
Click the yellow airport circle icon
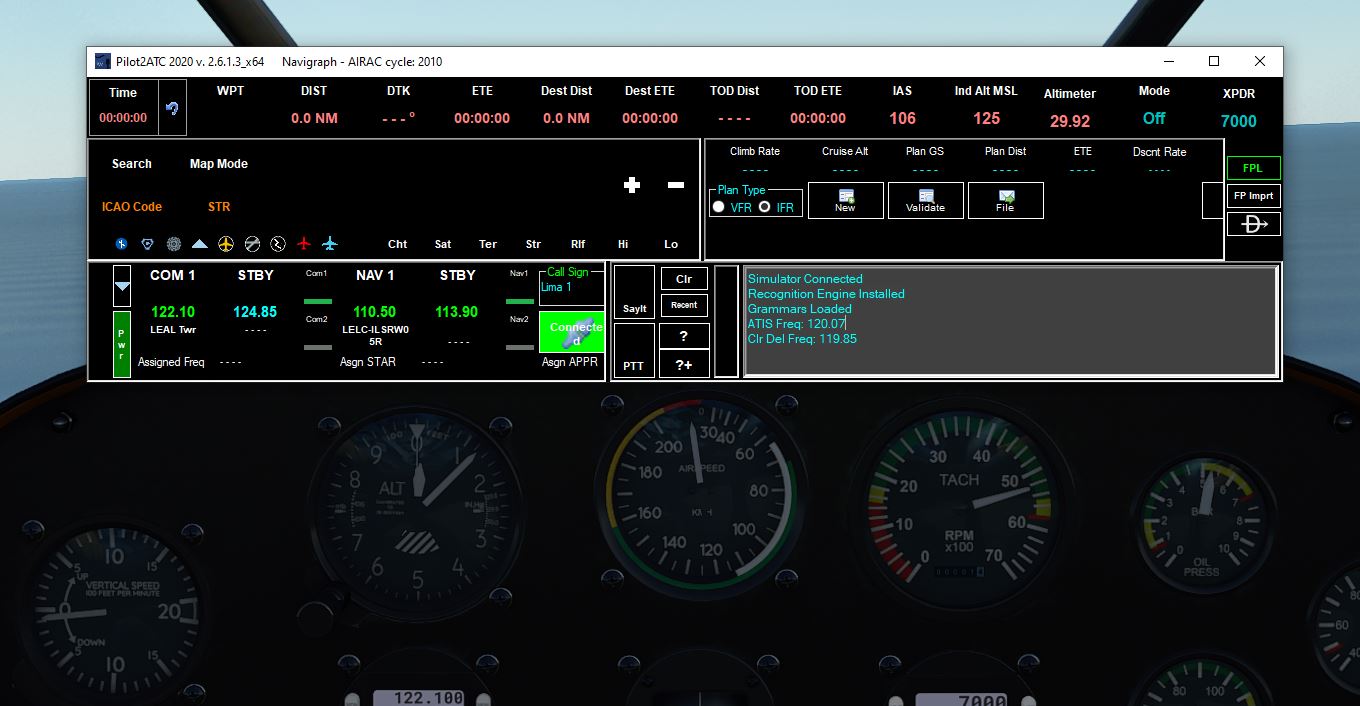click(x=226, y=244)
